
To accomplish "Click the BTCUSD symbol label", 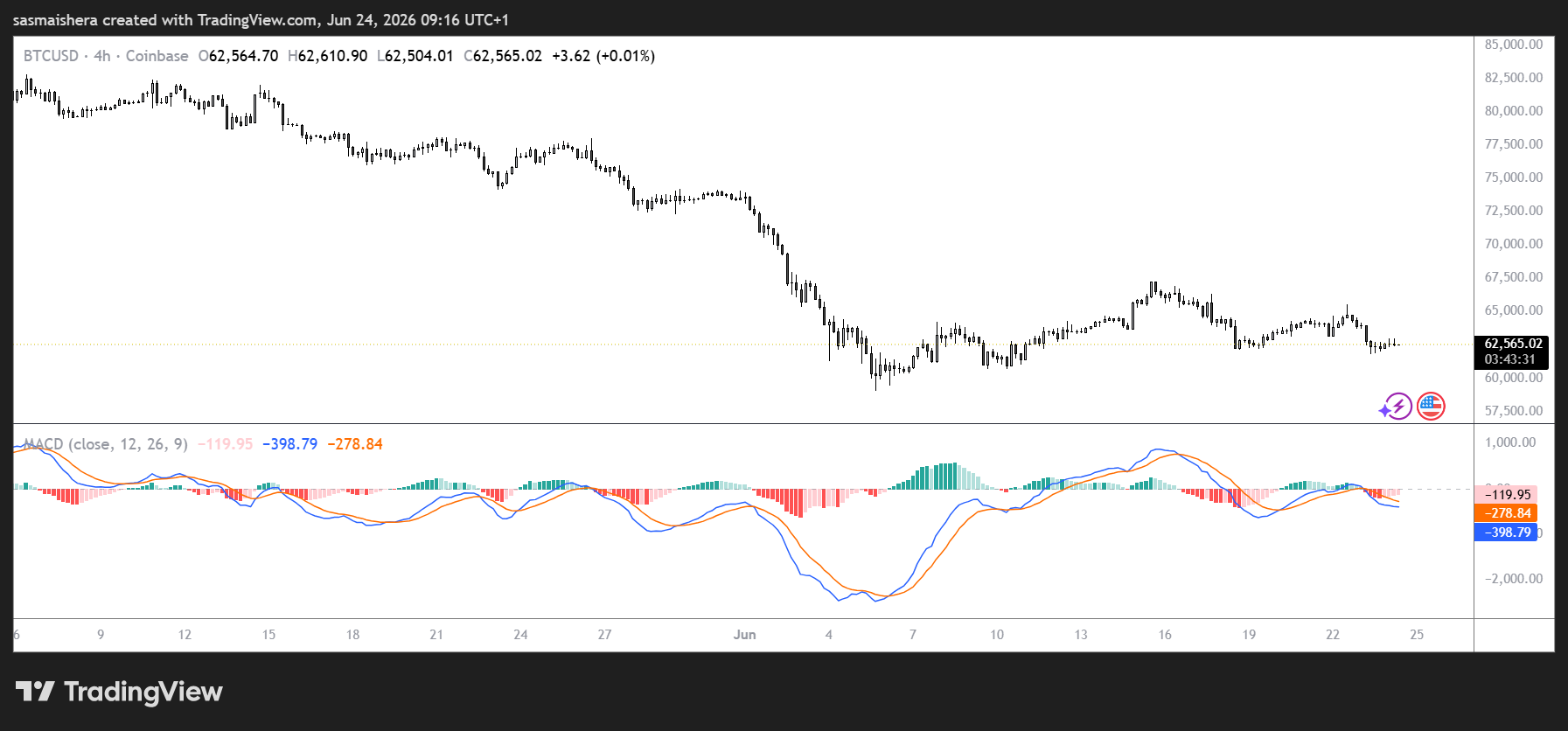I will coord(51,56).
